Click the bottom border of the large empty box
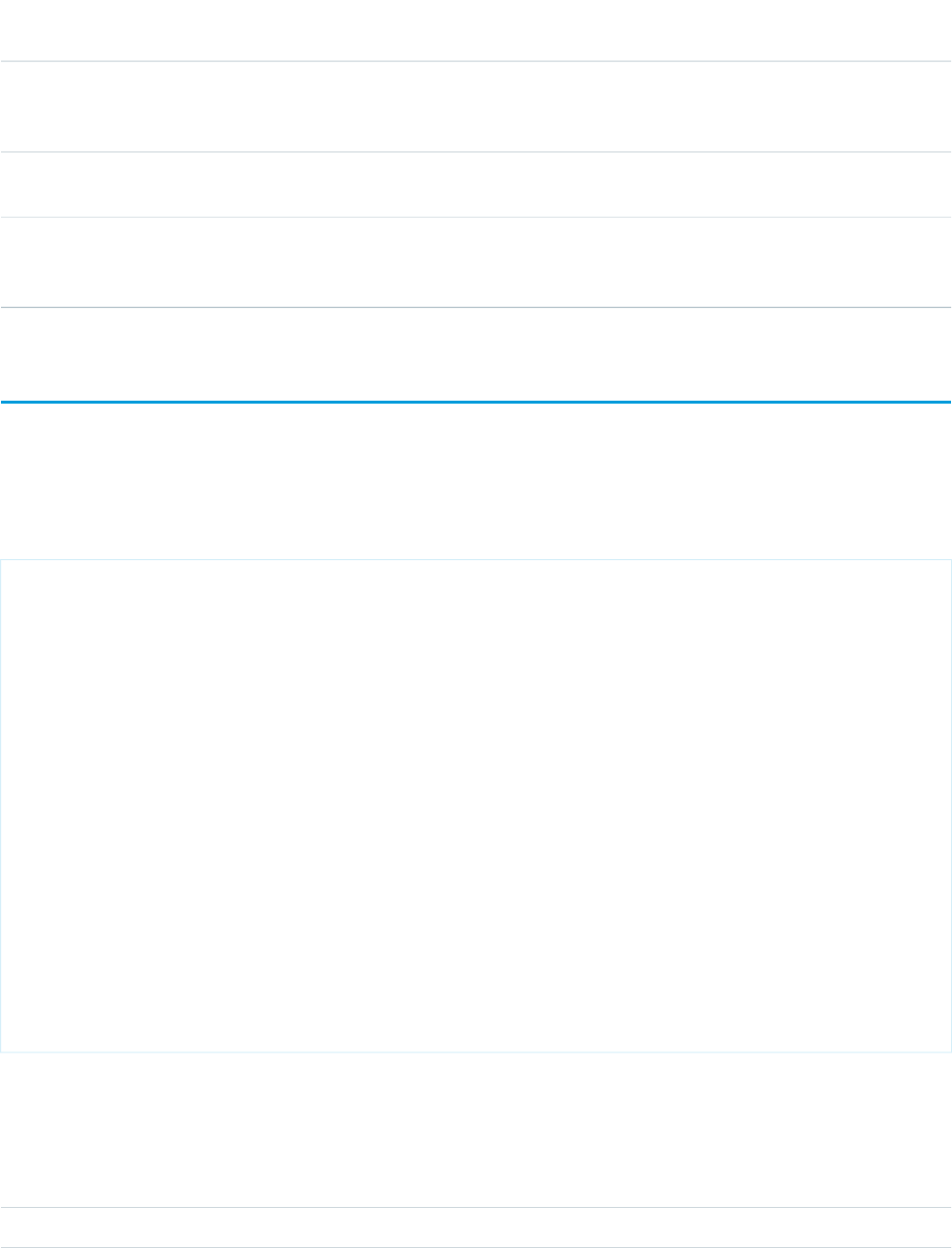Image resolution: width=952 pixels, height=1248 pixels. (x=476, y=1052)
